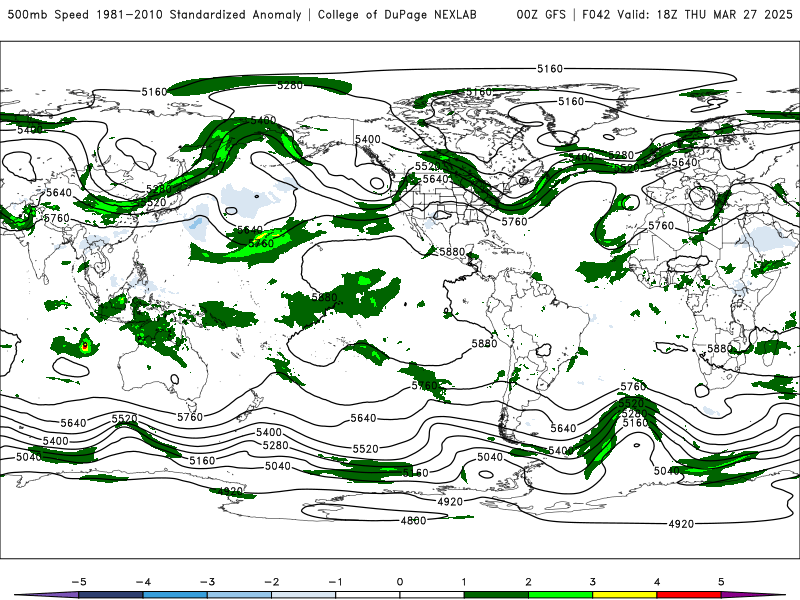The width and height of the screenshot is (800, 600).
Task: Click the '5880' contour label over southern Africa
Action: click(x=720, y=348)
